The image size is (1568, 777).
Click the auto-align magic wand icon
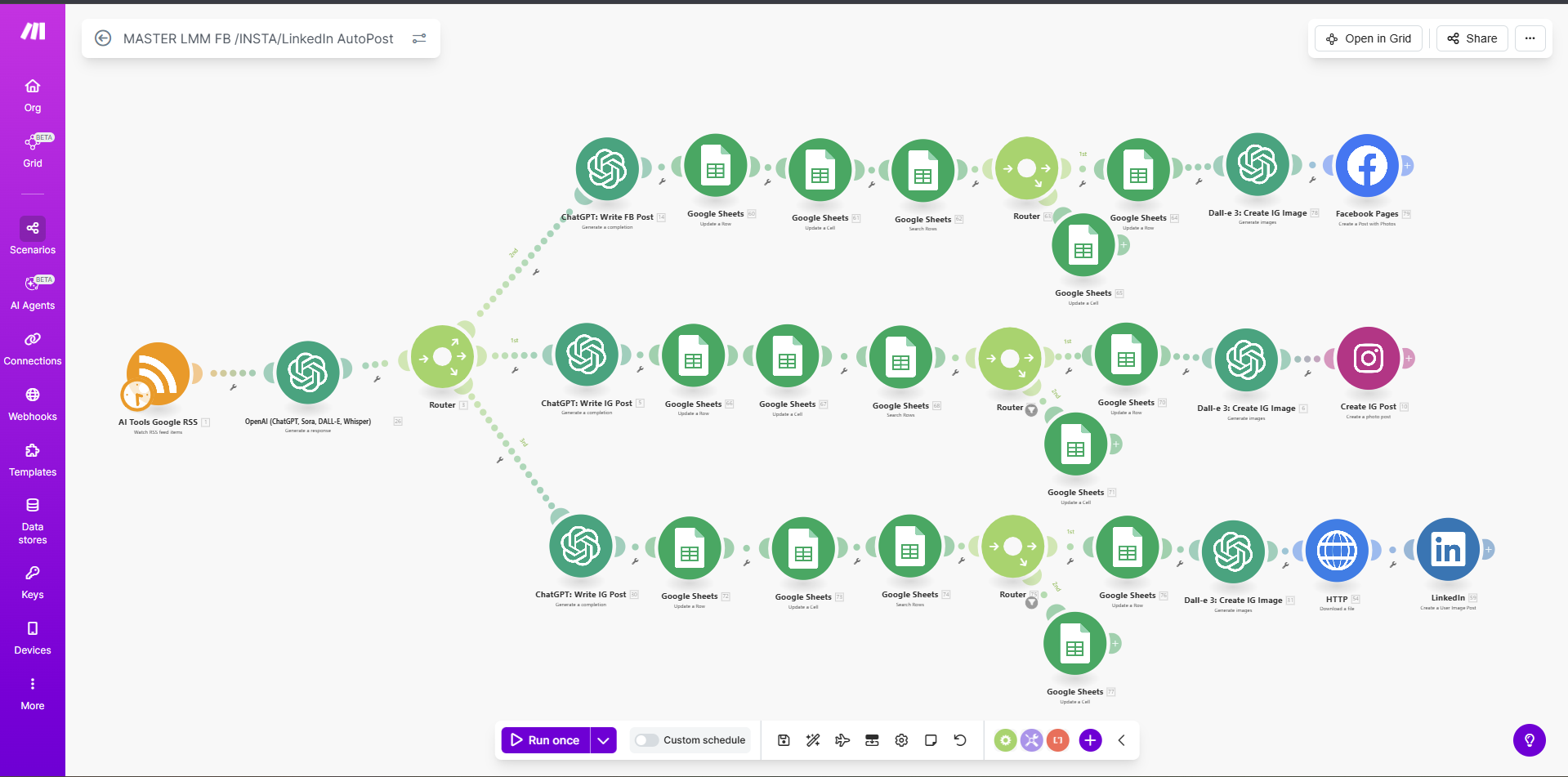[813, 740]
